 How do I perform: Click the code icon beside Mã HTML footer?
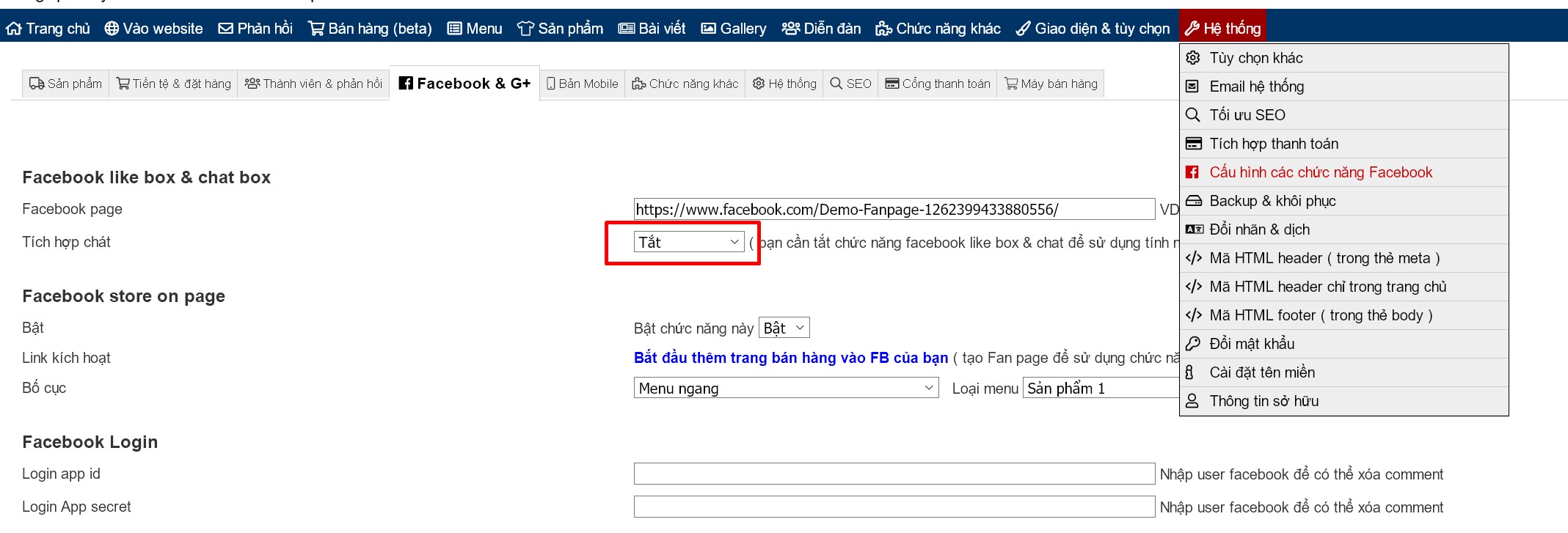1194,315
